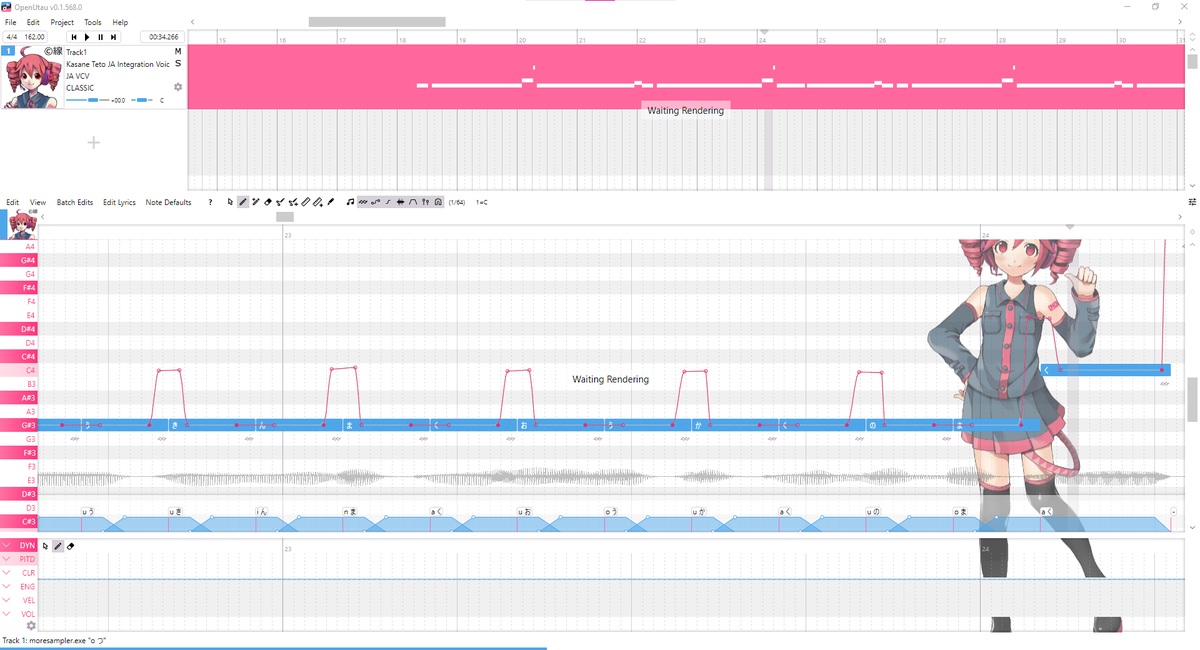Toggle vibrato display wavy-line button
This screenshot has width=1200, height=650.
pos(363,202)
